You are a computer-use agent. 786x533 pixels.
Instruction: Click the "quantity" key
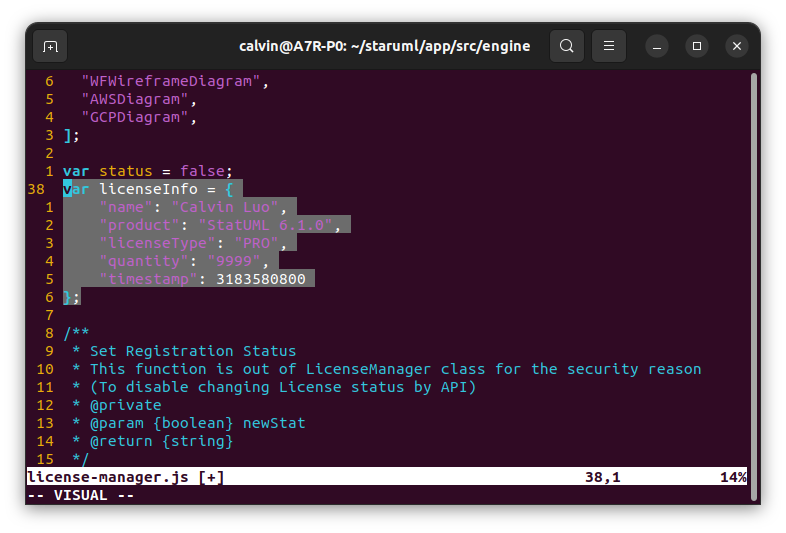(144, 262)
